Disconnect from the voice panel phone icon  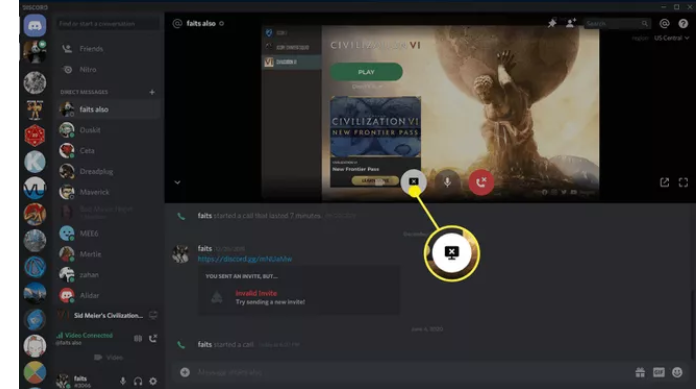(153, 339)
